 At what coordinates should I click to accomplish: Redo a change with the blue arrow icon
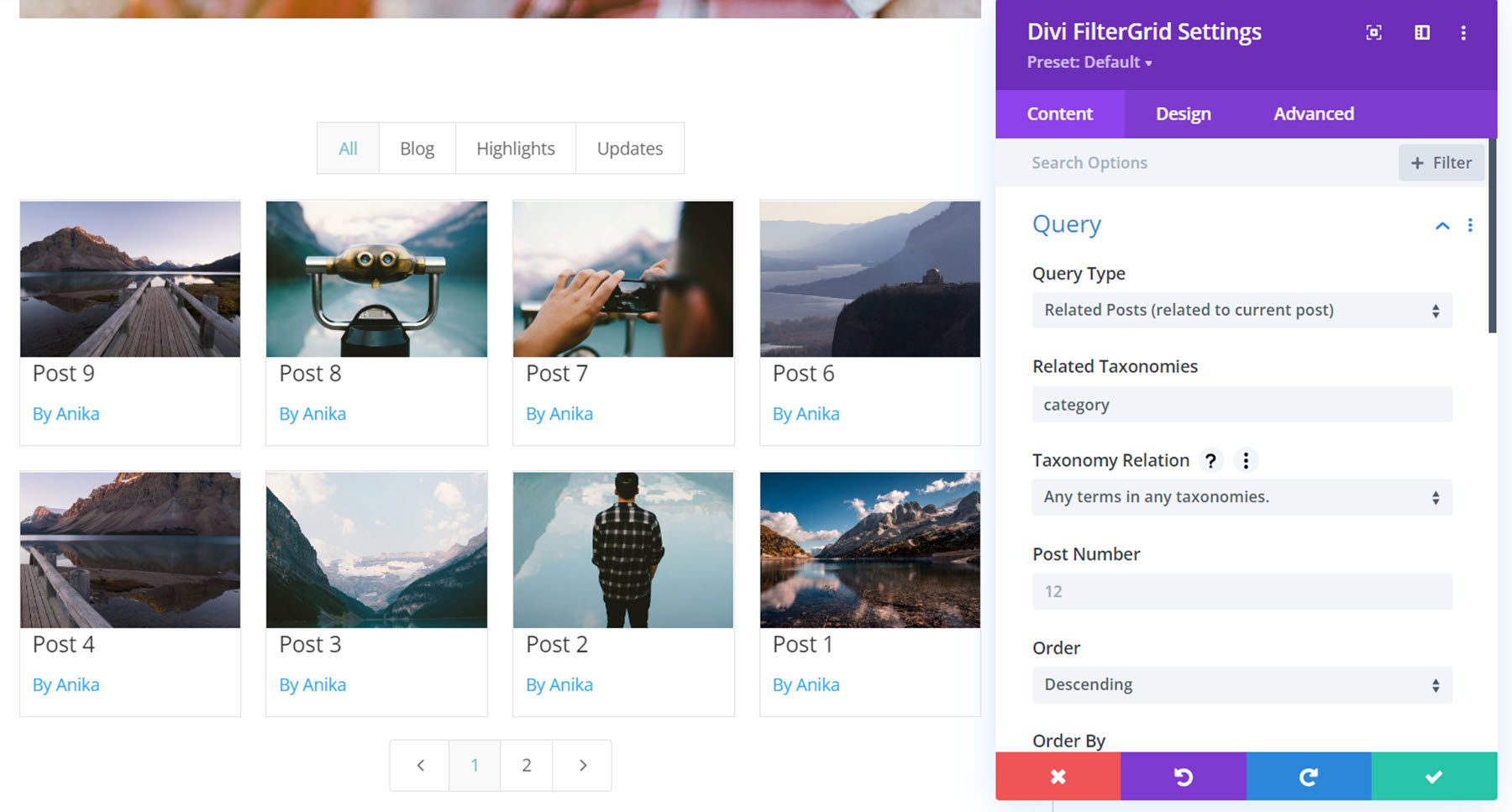point(1308,777)
